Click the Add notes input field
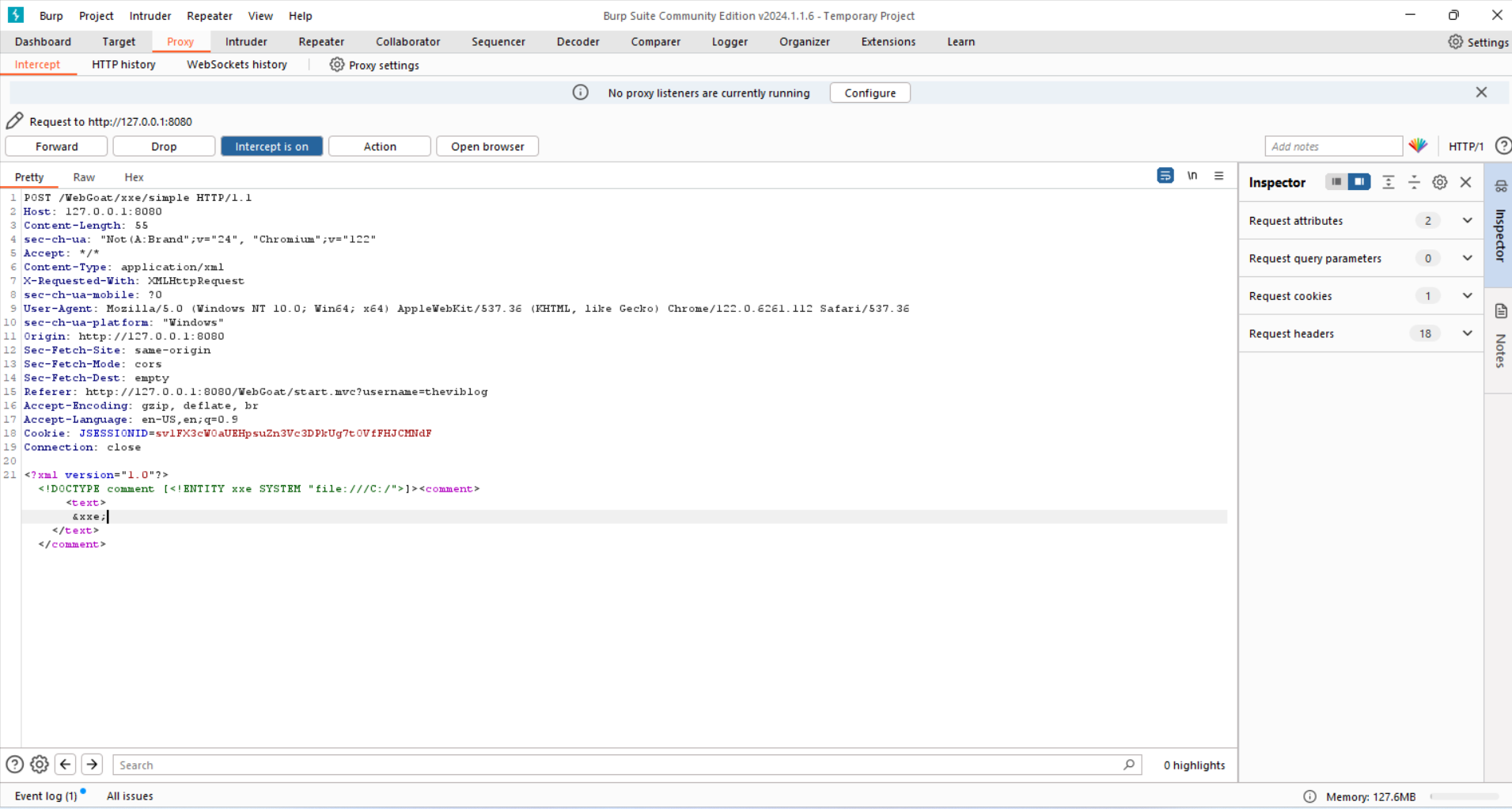Image resolution: width=1512 pixels, height=809 pixels. pyautogui.click(x=1334, y=146)
